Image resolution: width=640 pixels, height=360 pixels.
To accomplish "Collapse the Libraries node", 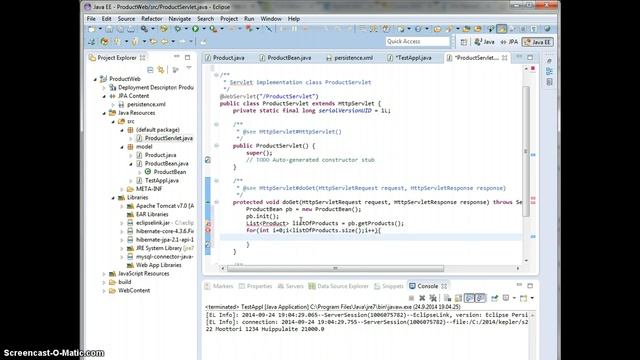I will pos(113,198).
